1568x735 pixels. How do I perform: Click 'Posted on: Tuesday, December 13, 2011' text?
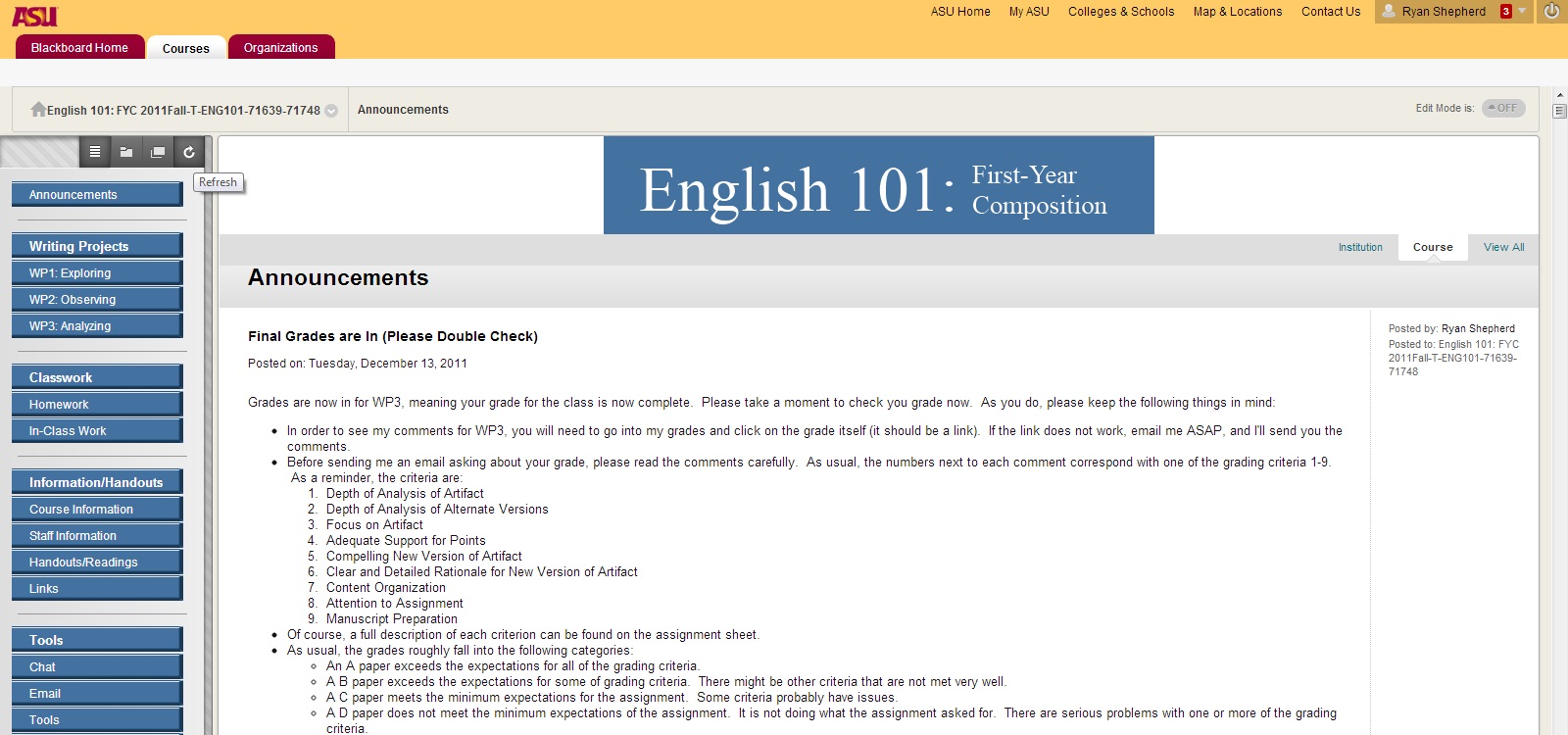pyautogui.click(x=358, y=364)
